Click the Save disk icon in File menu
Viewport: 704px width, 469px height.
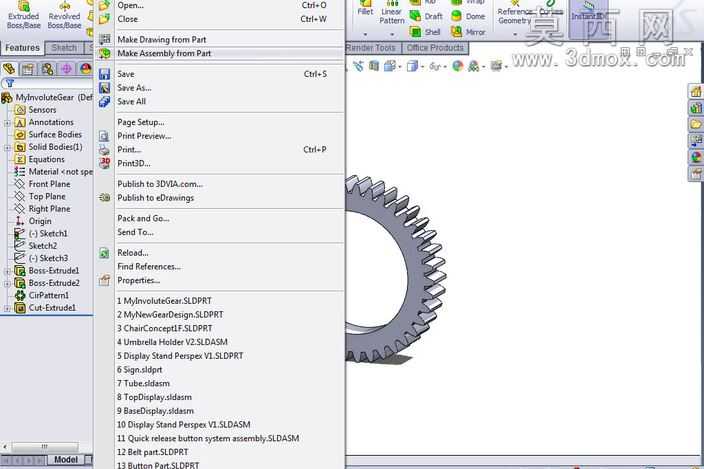tap(104, 74)
